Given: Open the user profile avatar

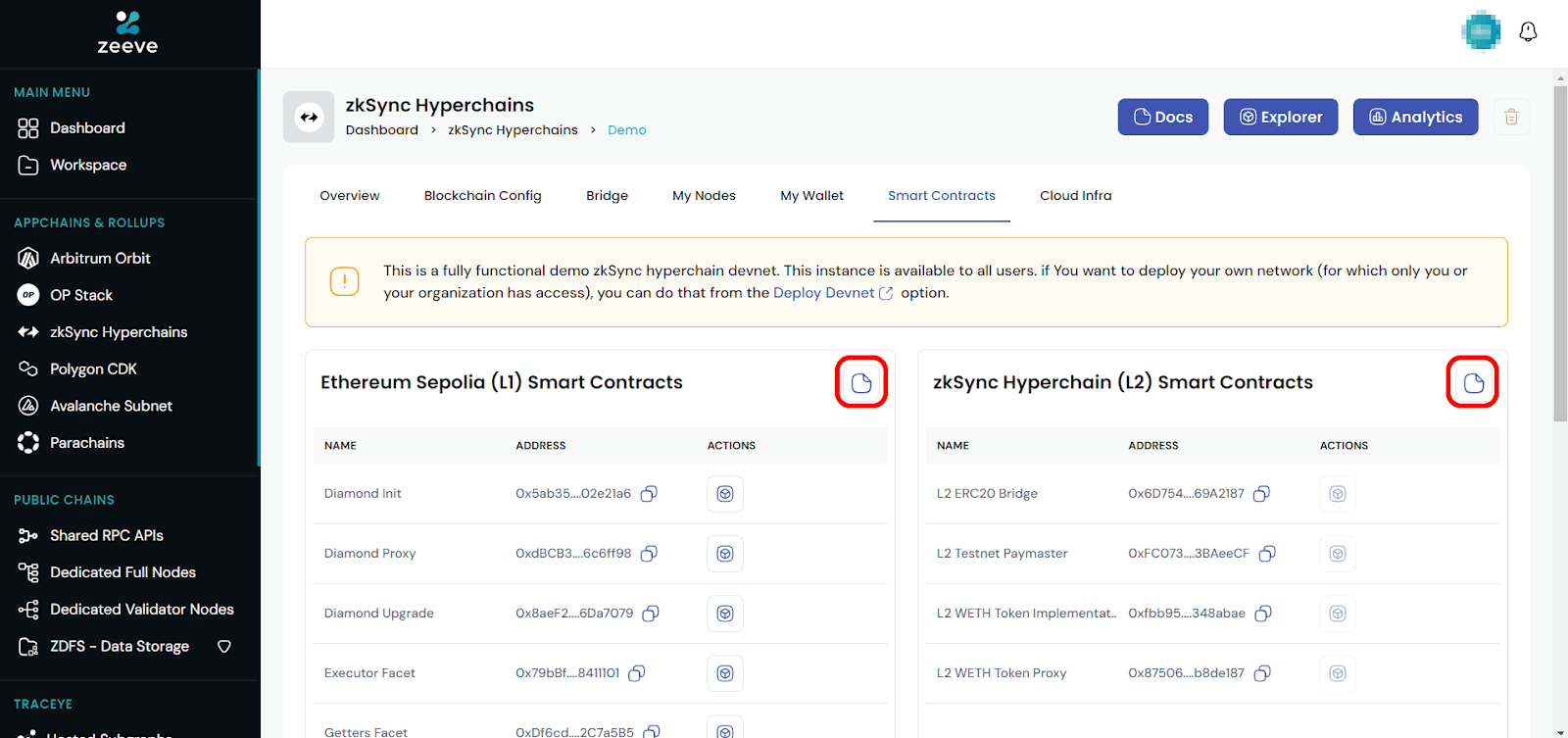Looking at the screenshot, I should (x=1481, y=31).
